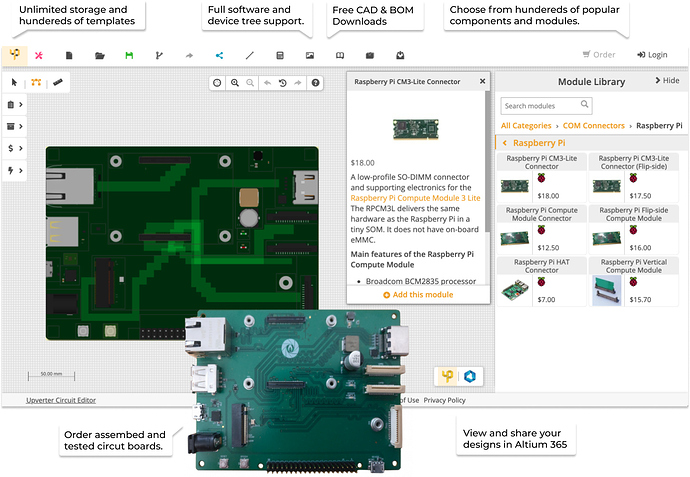690x477 pixels.
Task: Click All Categories breadcrumb
Action: [x=526, y=126]
